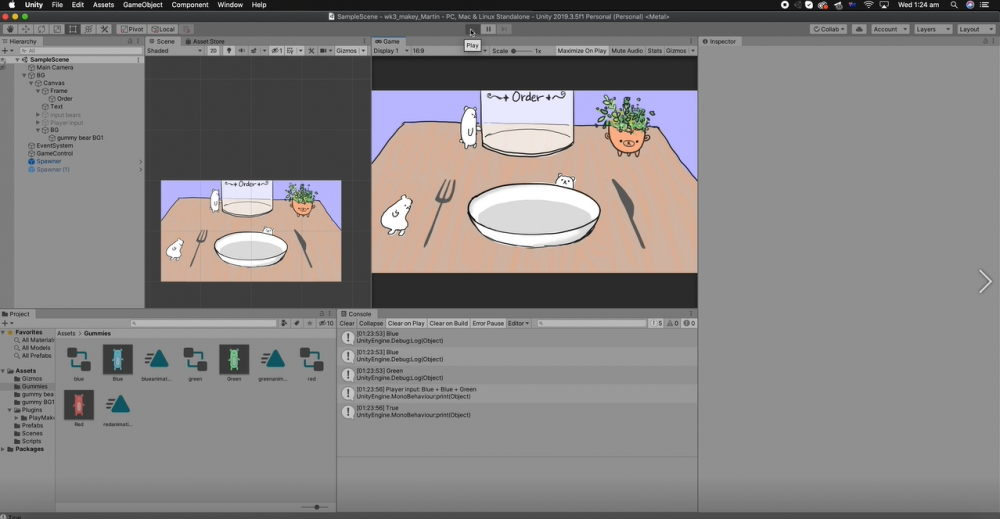1000x519 pixels.
Task: Open the Display 1 dropdown
Action: [390, 50]
